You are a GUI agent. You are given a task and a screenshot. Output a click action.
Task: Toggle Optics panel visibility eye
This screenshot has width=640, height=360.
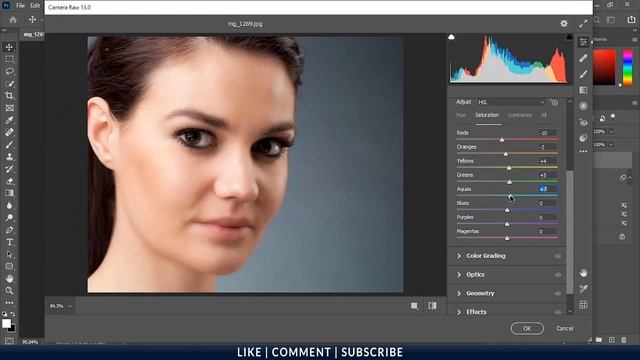558,275
